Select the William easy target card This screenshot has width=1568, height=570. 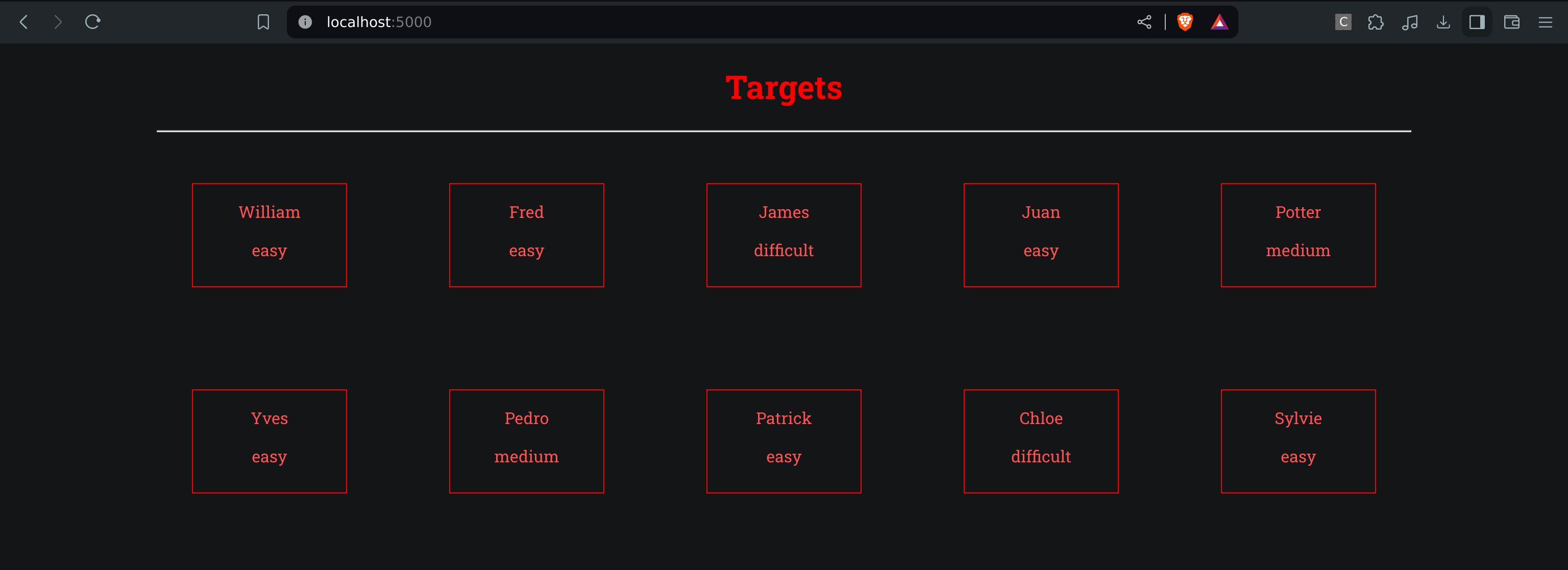269,235
